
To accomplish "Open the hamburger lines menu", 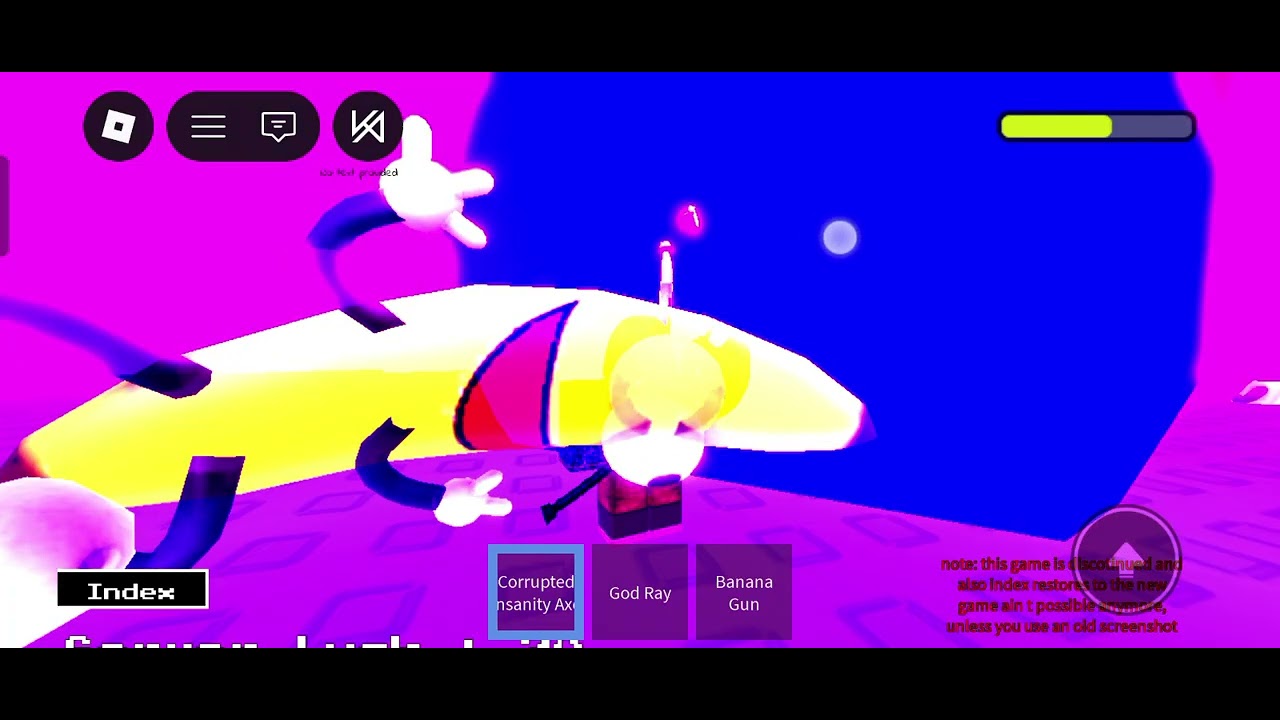I will point(208,127).
